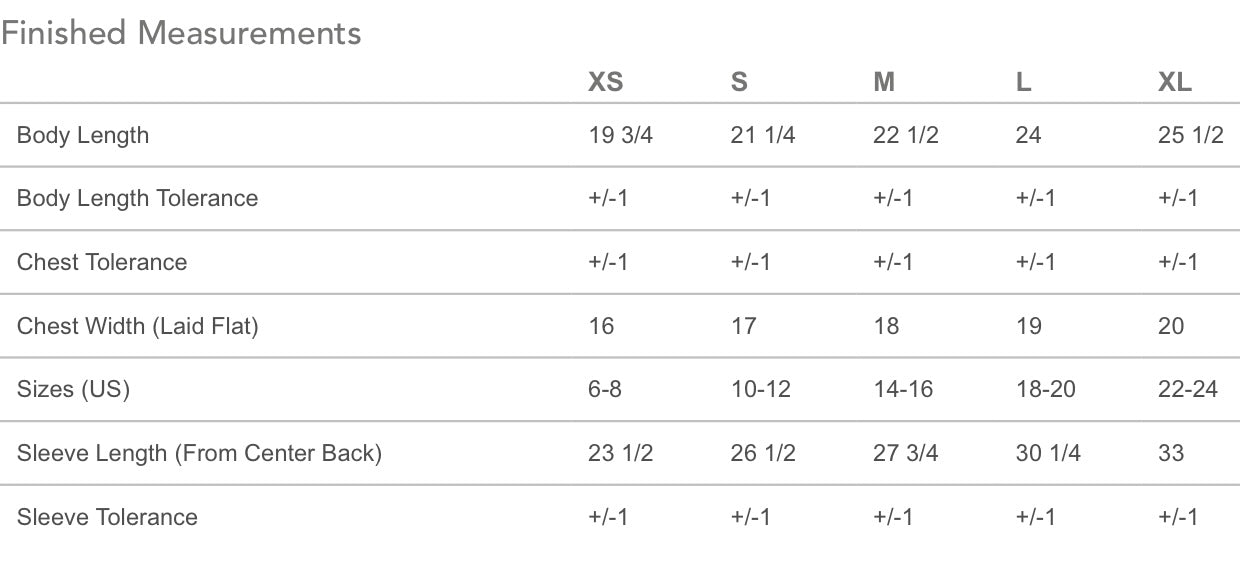Select XS body length value 19 3/4
1240x576 pixels.
coord(621,135)
